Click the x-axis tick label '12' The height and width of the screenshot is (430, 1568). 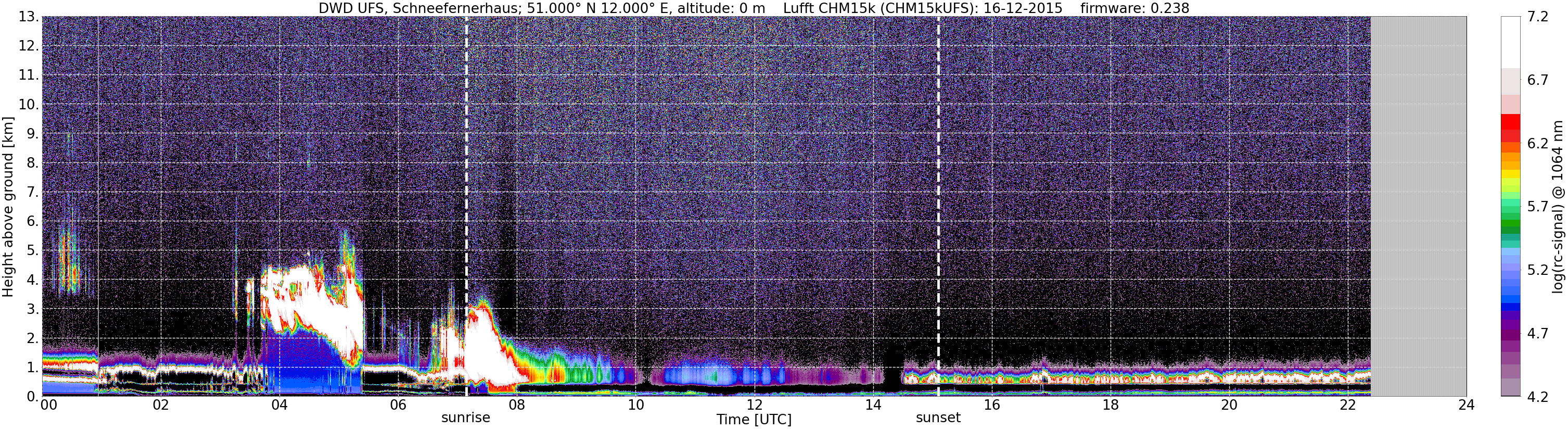pyautogui.click(x=754, y=405)
